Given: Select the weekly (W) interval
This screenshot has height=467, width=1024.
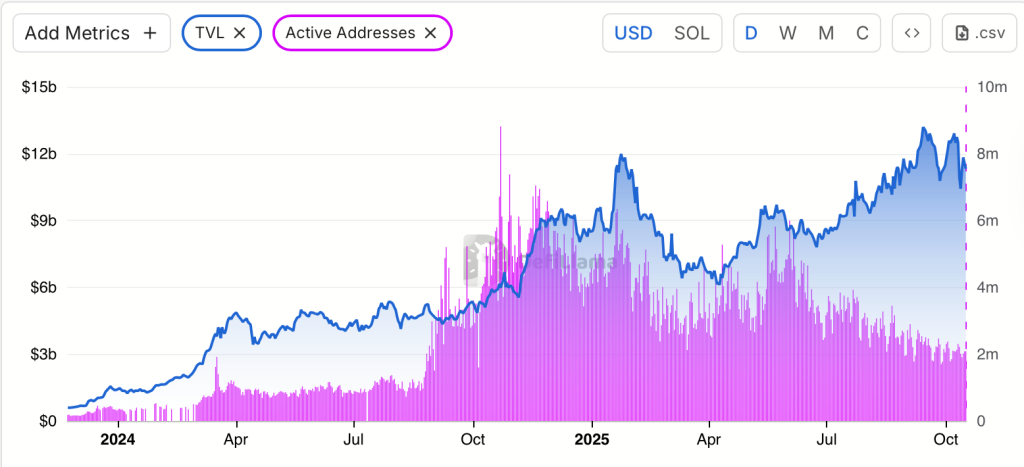Looking at the screenshot, I should (788, 33).
